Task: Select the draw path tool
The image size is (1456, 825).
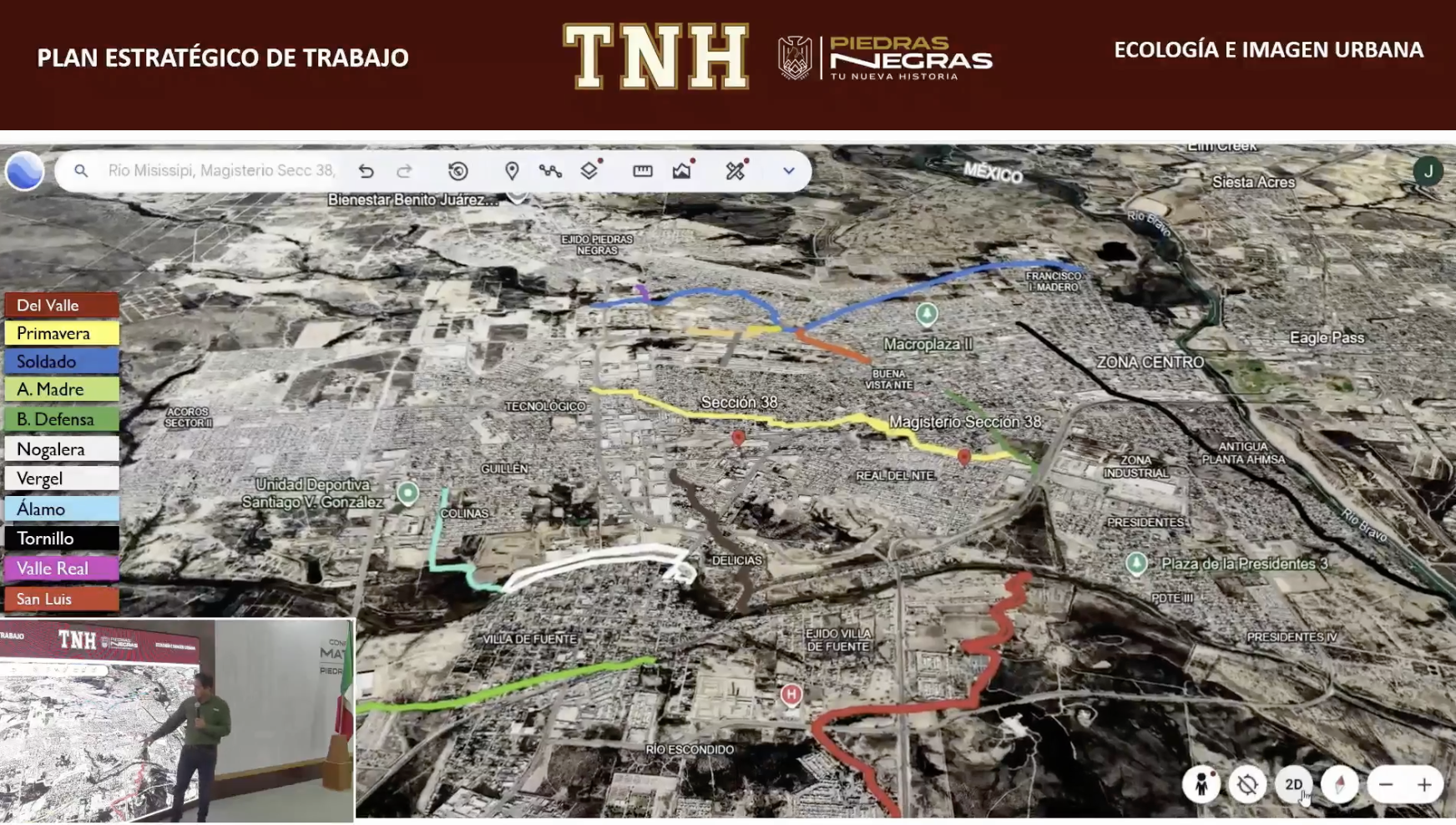Action: 550,171
